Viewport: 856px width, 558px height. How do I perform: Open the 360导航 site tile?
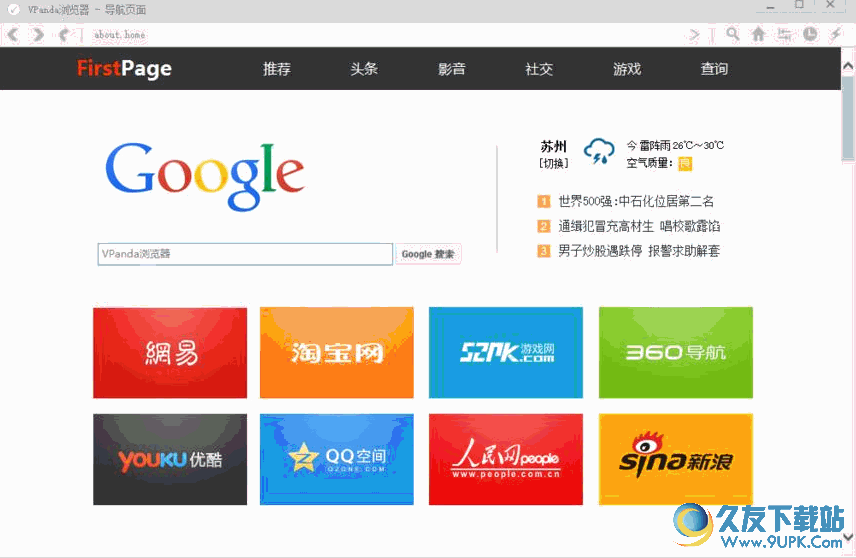pyautogui.click(x=676, y=353)
